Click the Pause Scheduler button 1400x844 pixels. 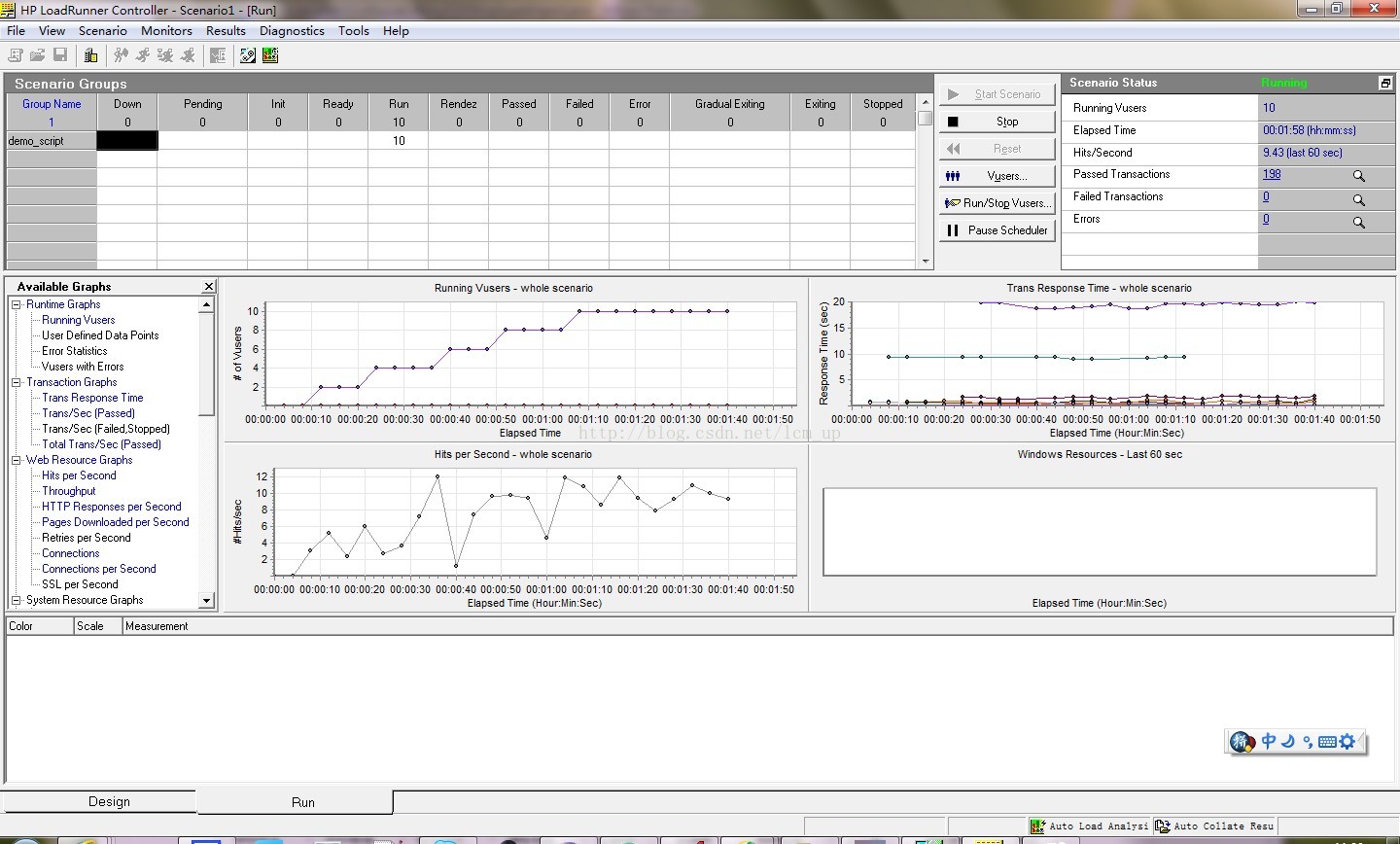pyautogui.click(x=997, y=230)
